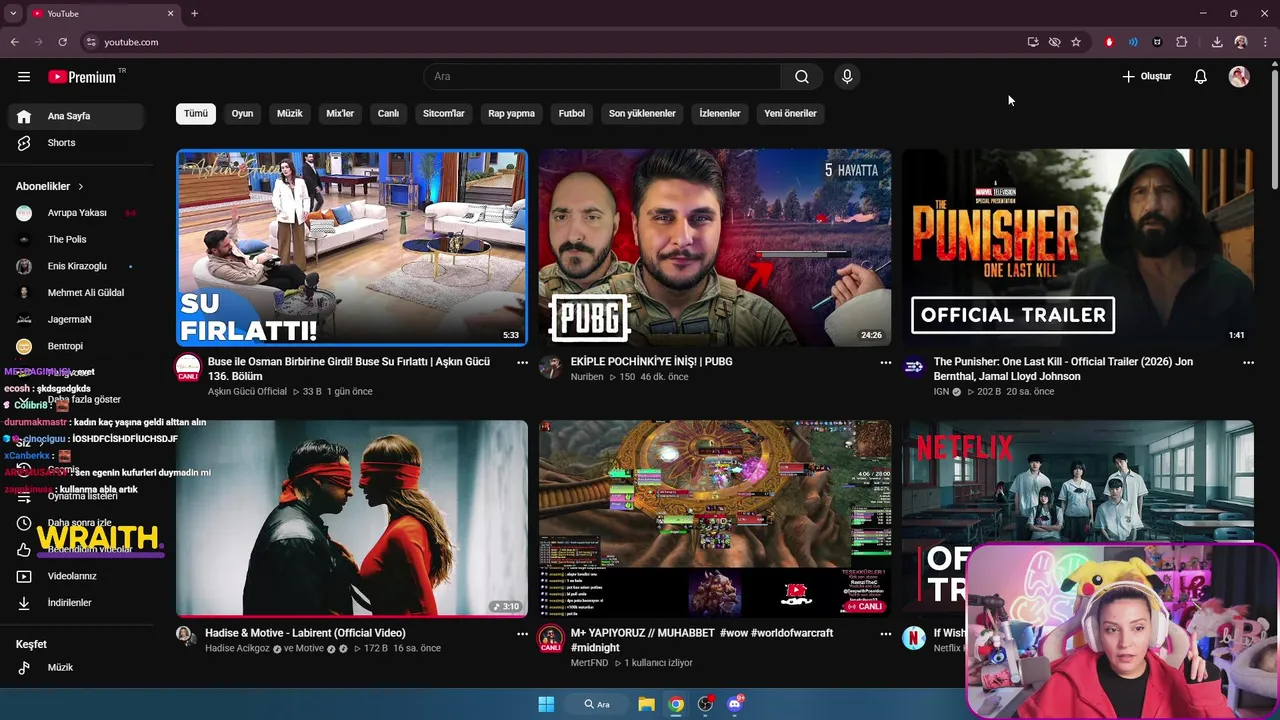Viewport: 1280px width, 720px height.
Task: Open browser downloads icon
Action: coord(1217,42)
